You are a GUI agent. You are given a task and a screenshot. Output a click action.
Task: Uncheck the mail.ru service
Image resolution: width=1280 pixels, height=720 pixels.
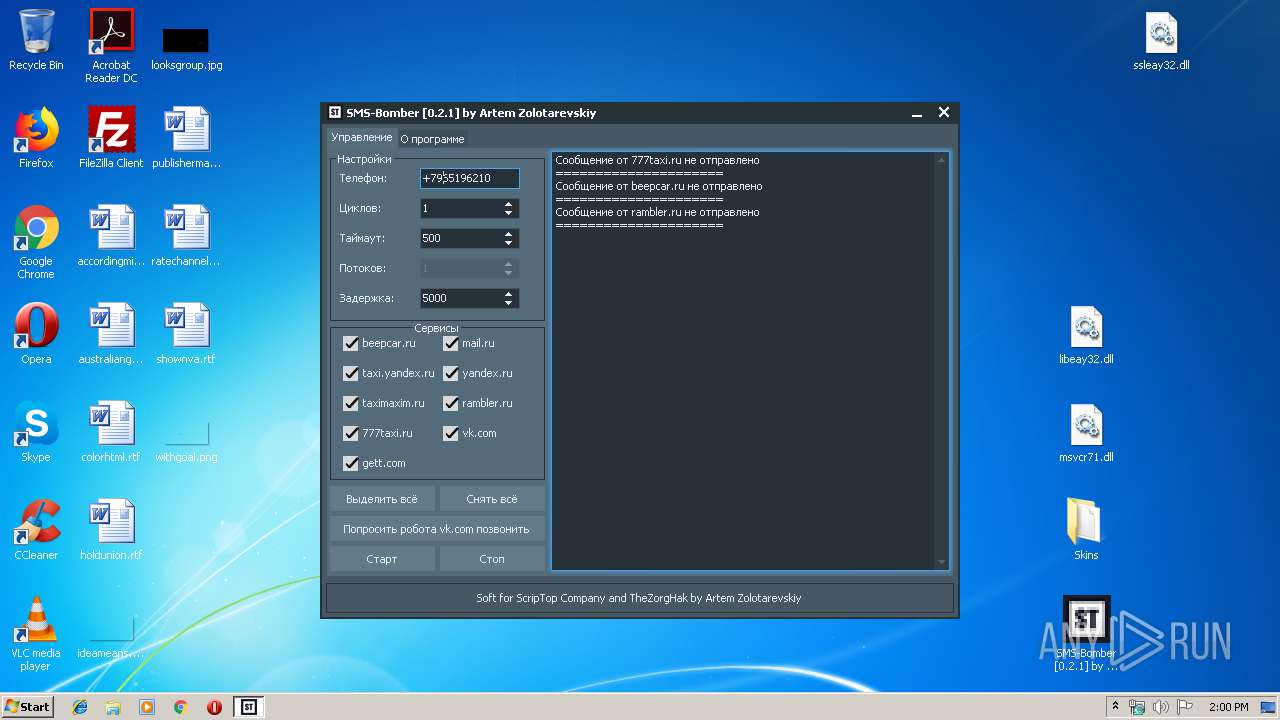[451, 343]
